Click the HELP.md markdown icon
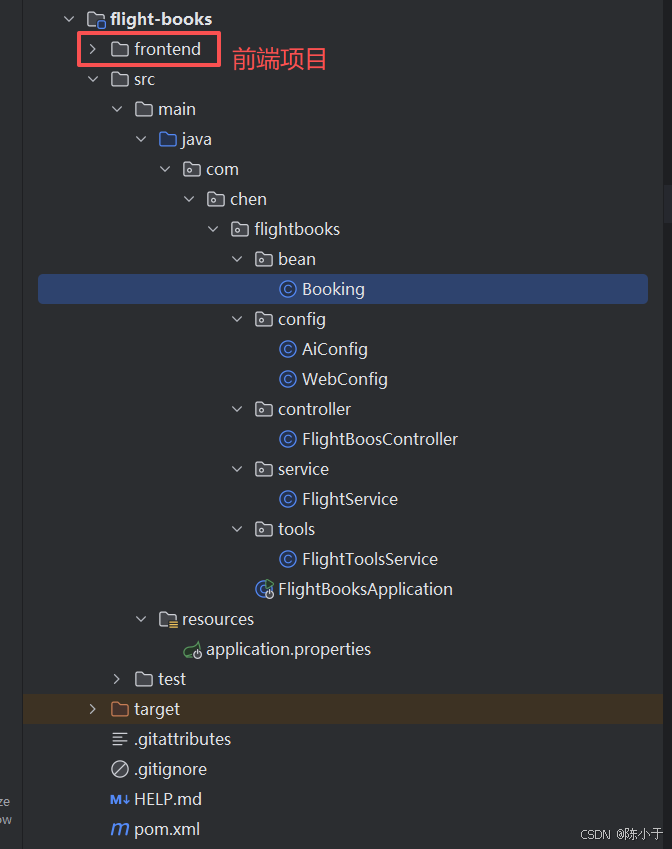Viewport: 672px width, 849px height. pos(120,799)
